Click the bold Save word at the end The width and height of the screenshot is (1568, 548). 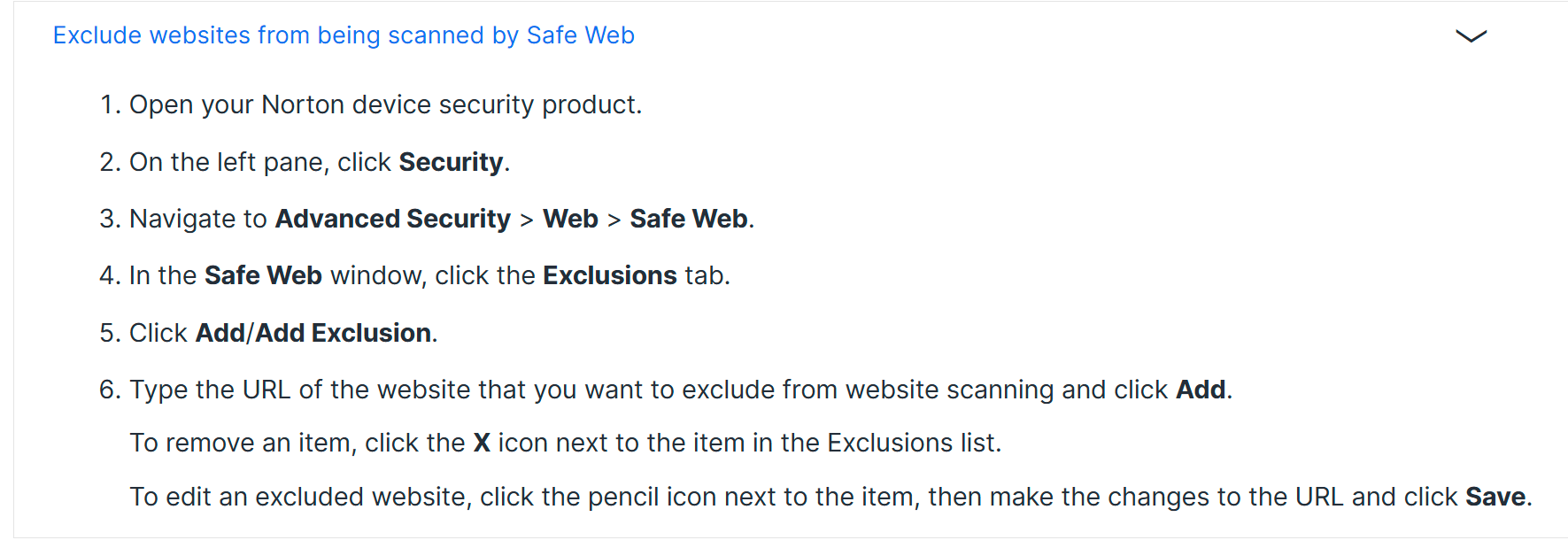(1495, 497)
